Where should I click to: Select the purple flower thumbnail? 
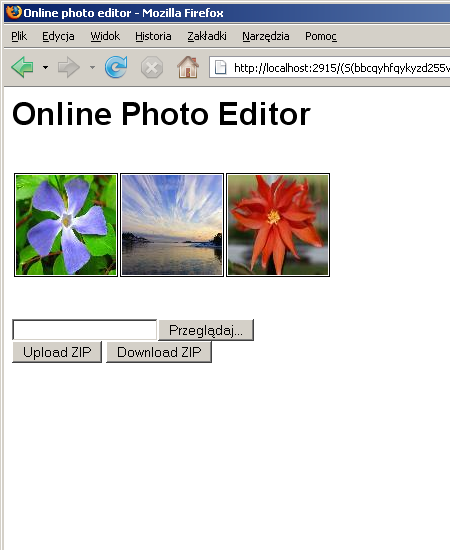point(66,225)
